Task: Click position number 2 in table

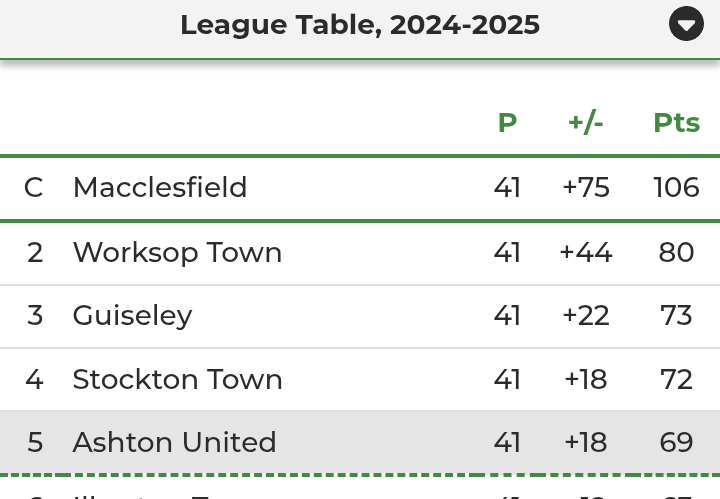Action: (x=35, y=252)
